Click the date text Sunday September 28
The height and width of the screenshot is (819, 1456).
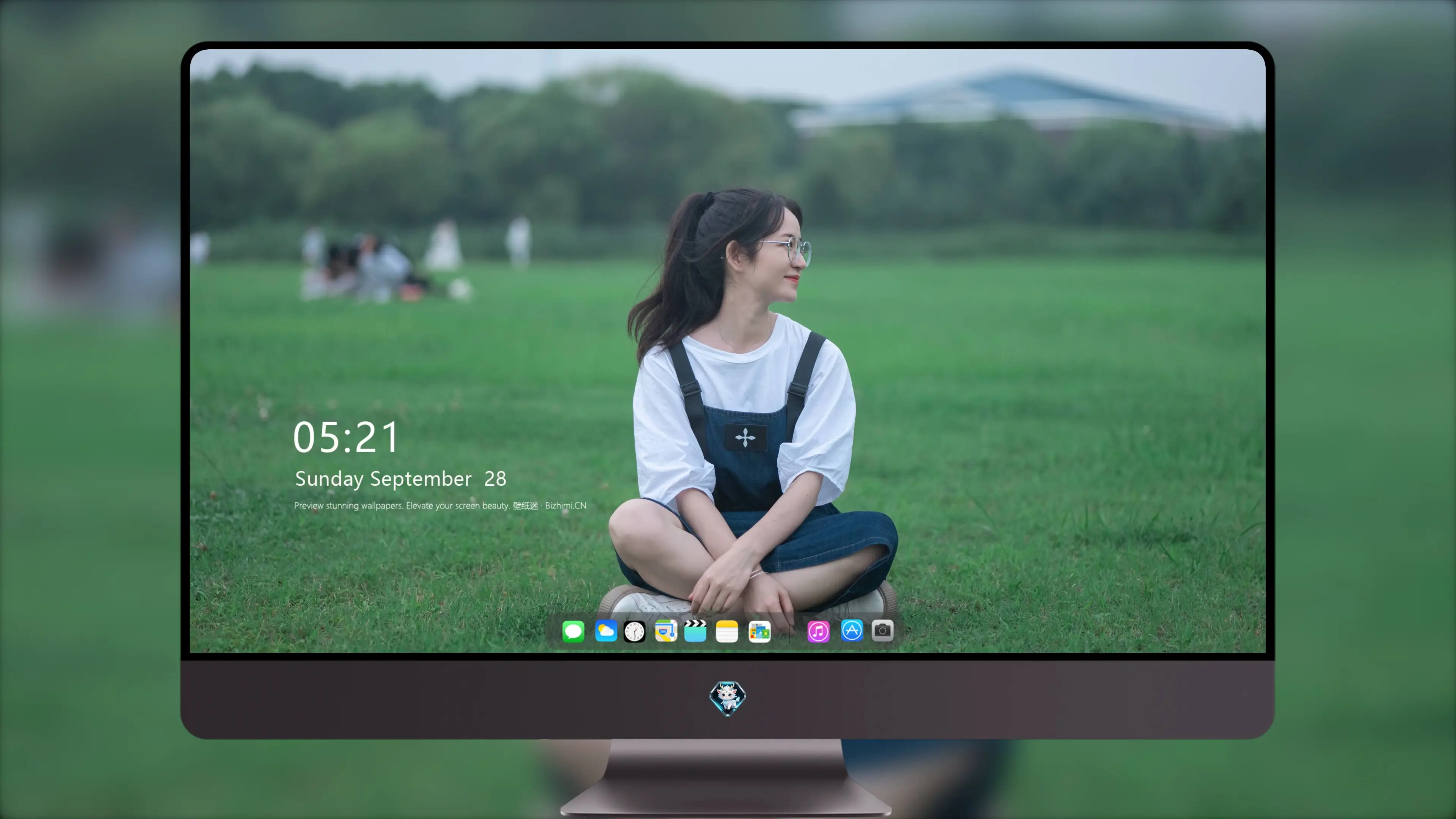[401, 479]
